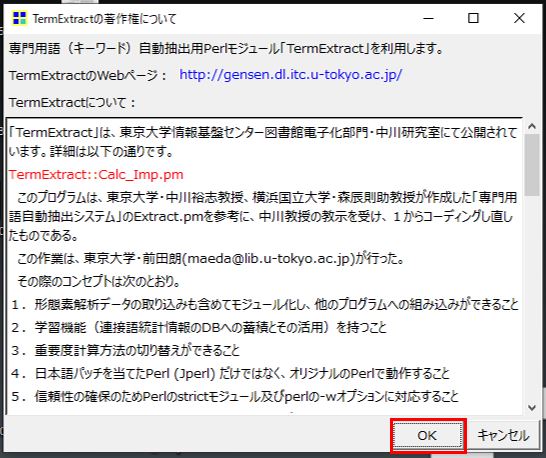
Task: Click the TermExtract app icon in title bar
Action: pyautogui.click(x=19, y=18)
